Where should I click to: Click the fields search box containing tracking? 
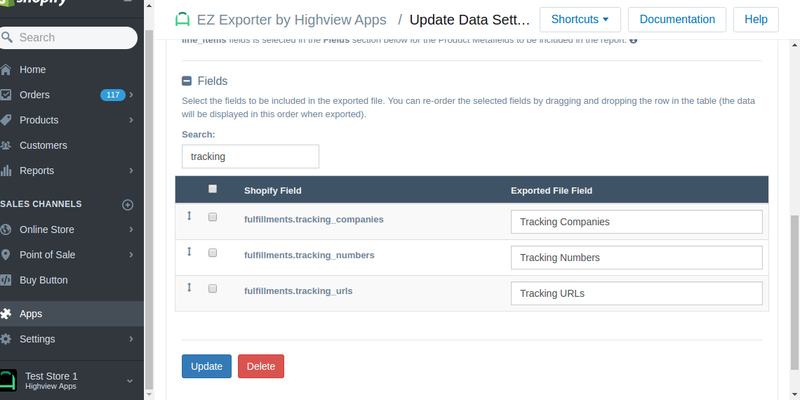[x=251, y=156]
